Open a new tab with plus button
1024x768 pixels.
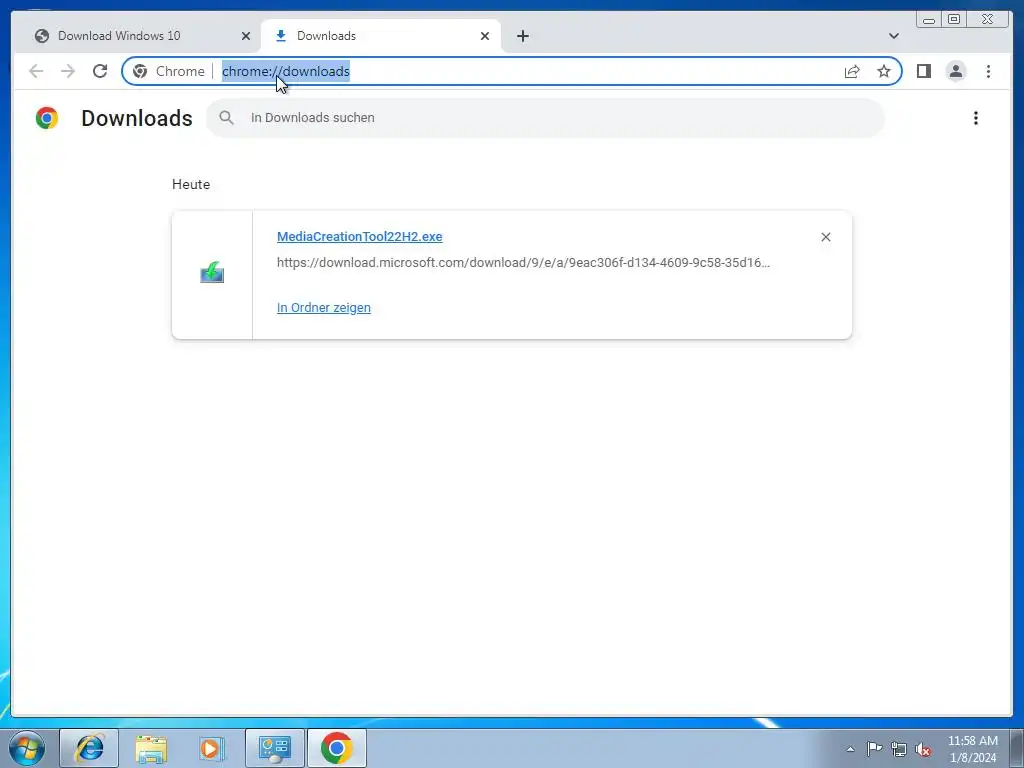(x=522, y=36)
